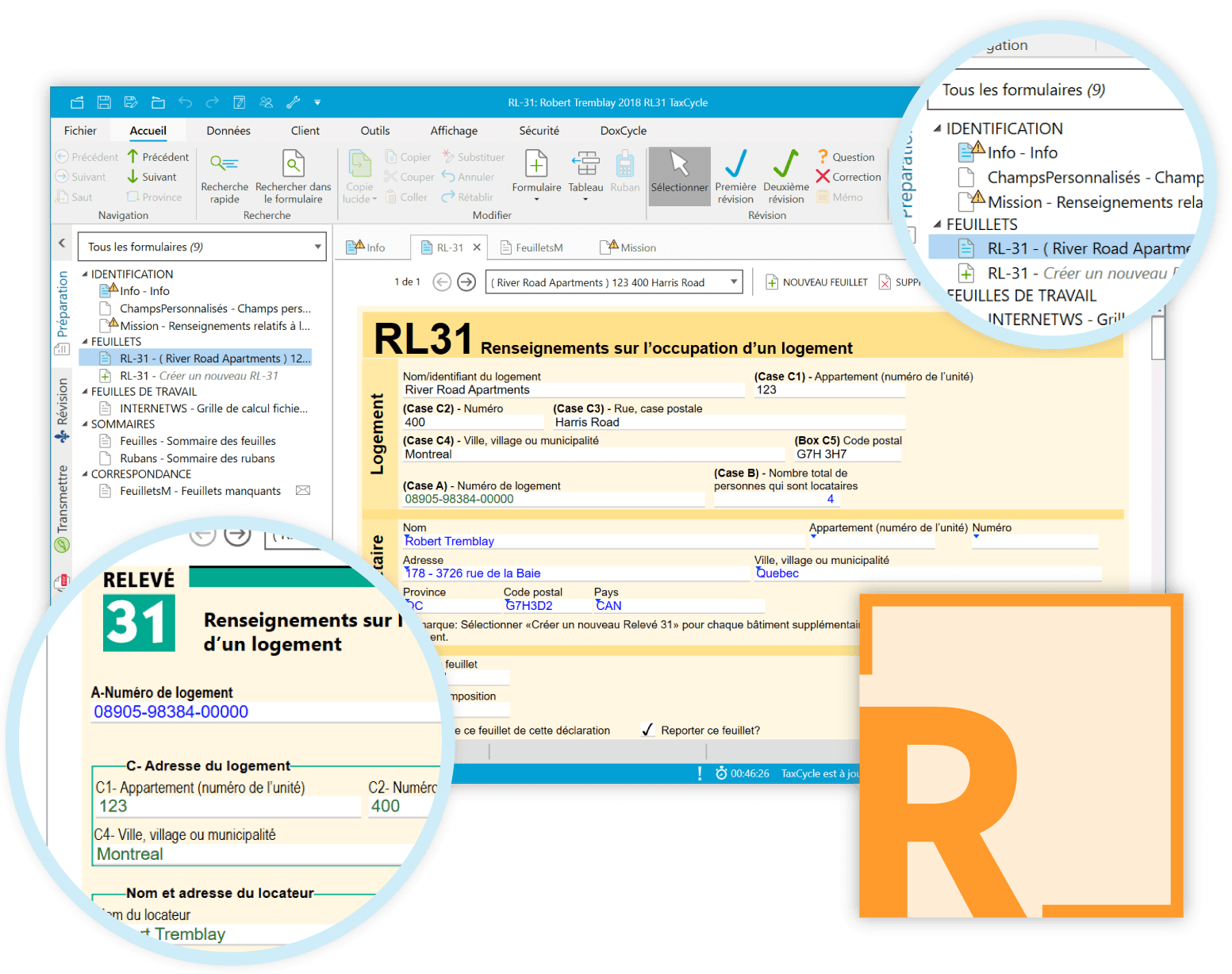Screen dimensions: 1232x974
Task: Click the Annuler ribbon command
Action: 468,177
